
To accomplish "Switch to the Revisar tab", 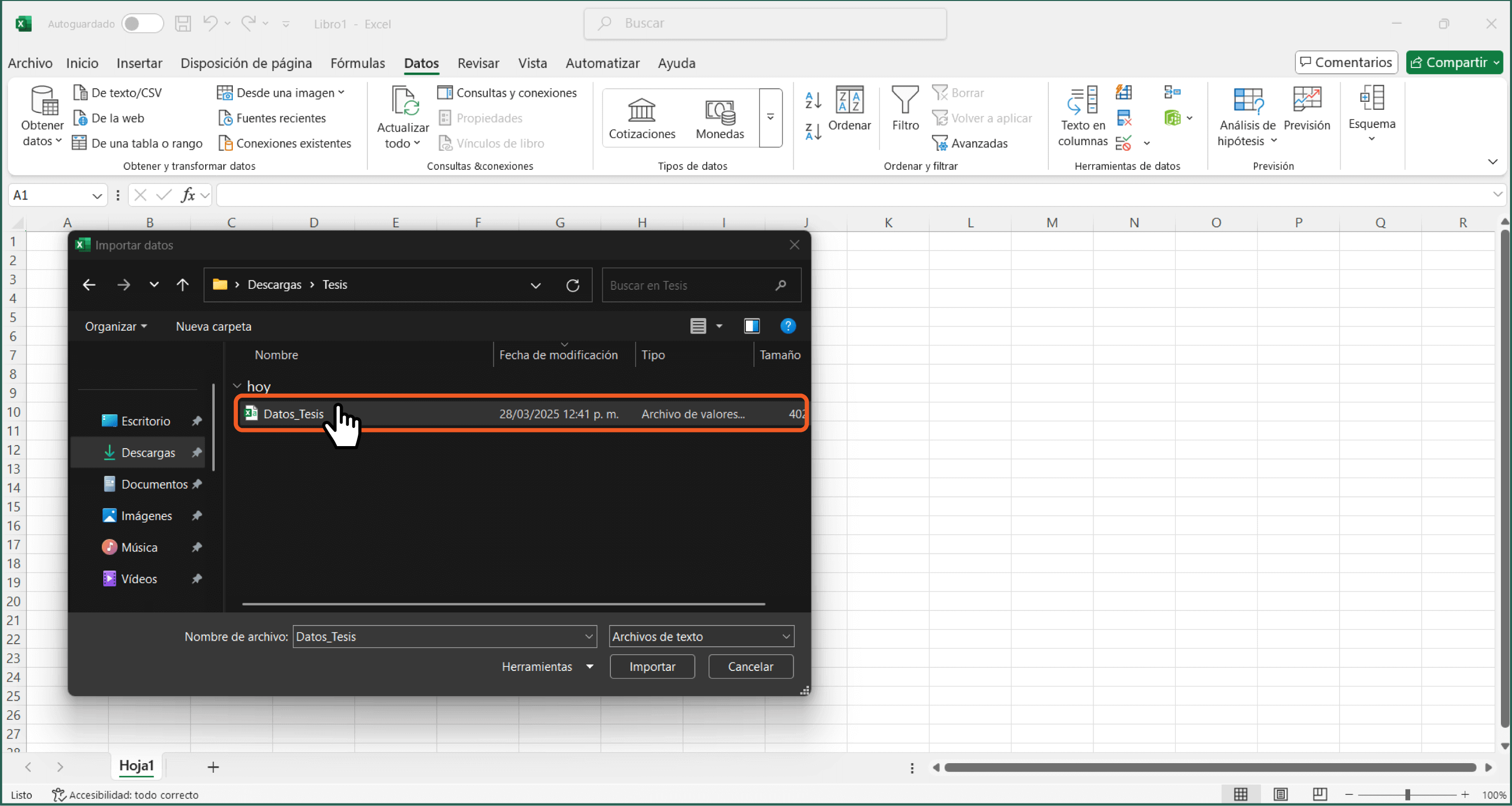I will pos(478,63).
